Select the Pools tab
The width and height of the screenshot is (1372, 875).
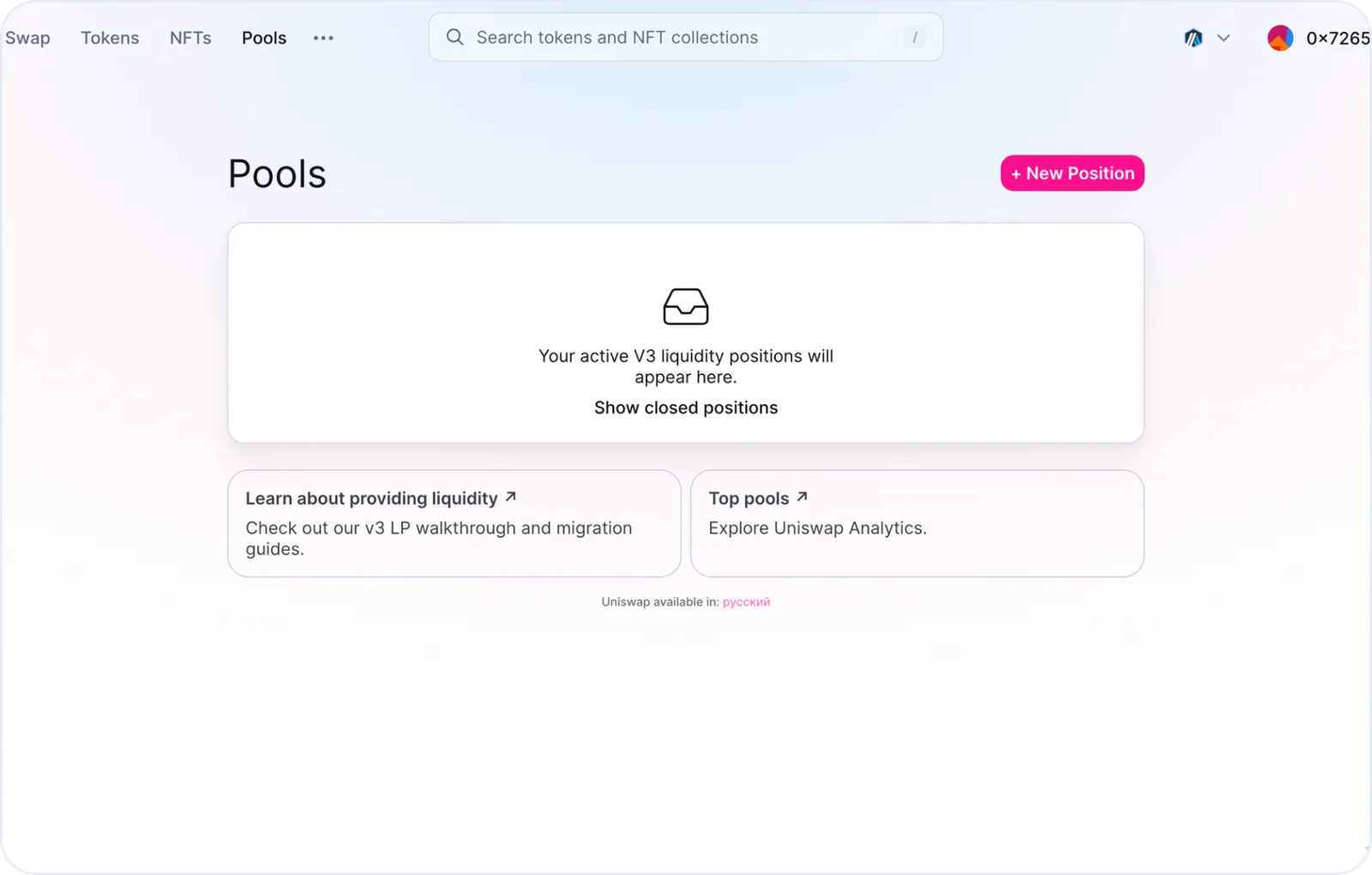264,38
